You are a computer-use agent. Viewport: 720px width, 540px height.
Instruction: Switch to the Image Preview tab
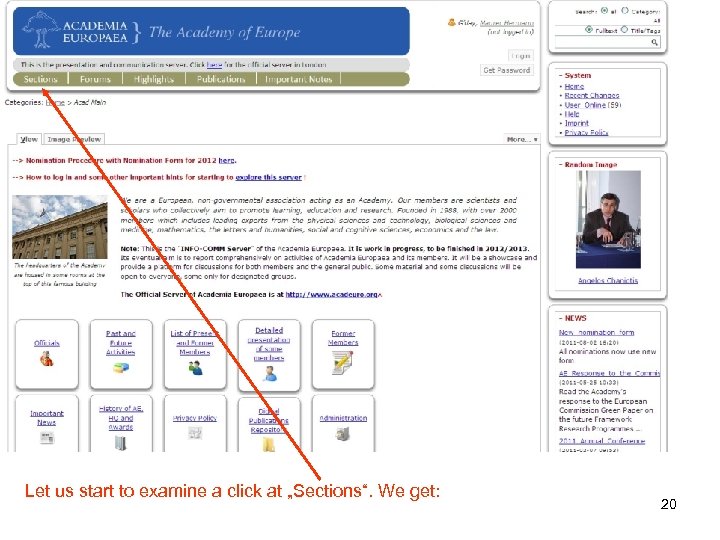(74, 139)
